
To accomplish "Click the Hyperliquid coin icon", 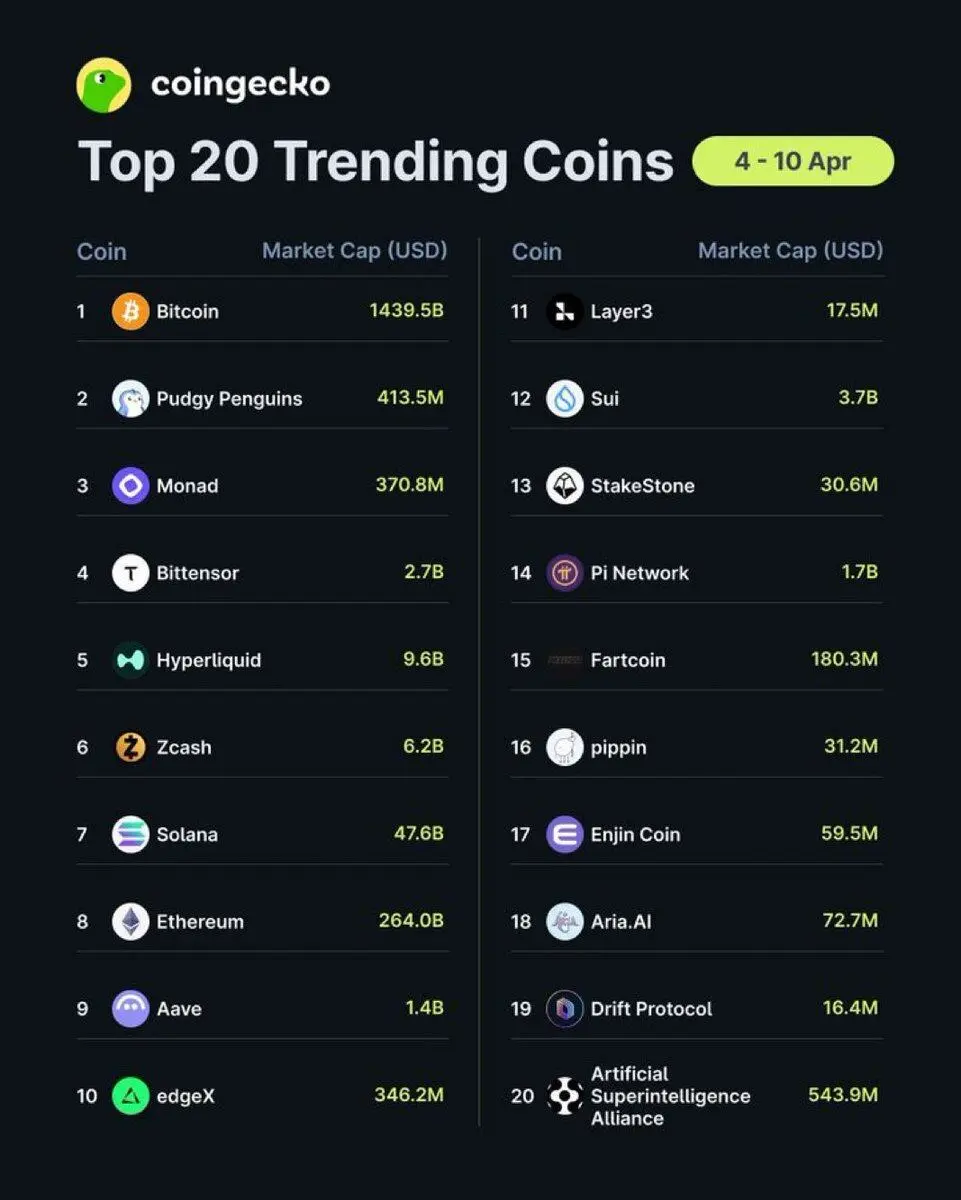I will [x=130, y=660].
